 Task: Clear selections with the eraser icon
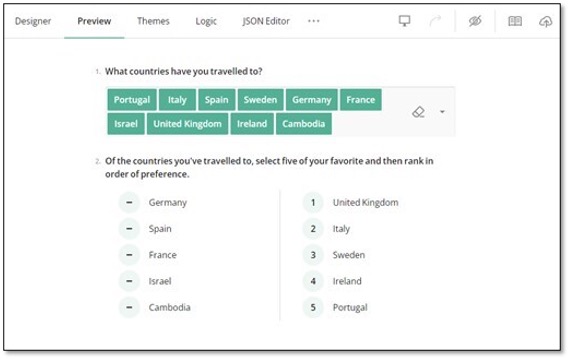pyautogui.click(x=418, y=112)
